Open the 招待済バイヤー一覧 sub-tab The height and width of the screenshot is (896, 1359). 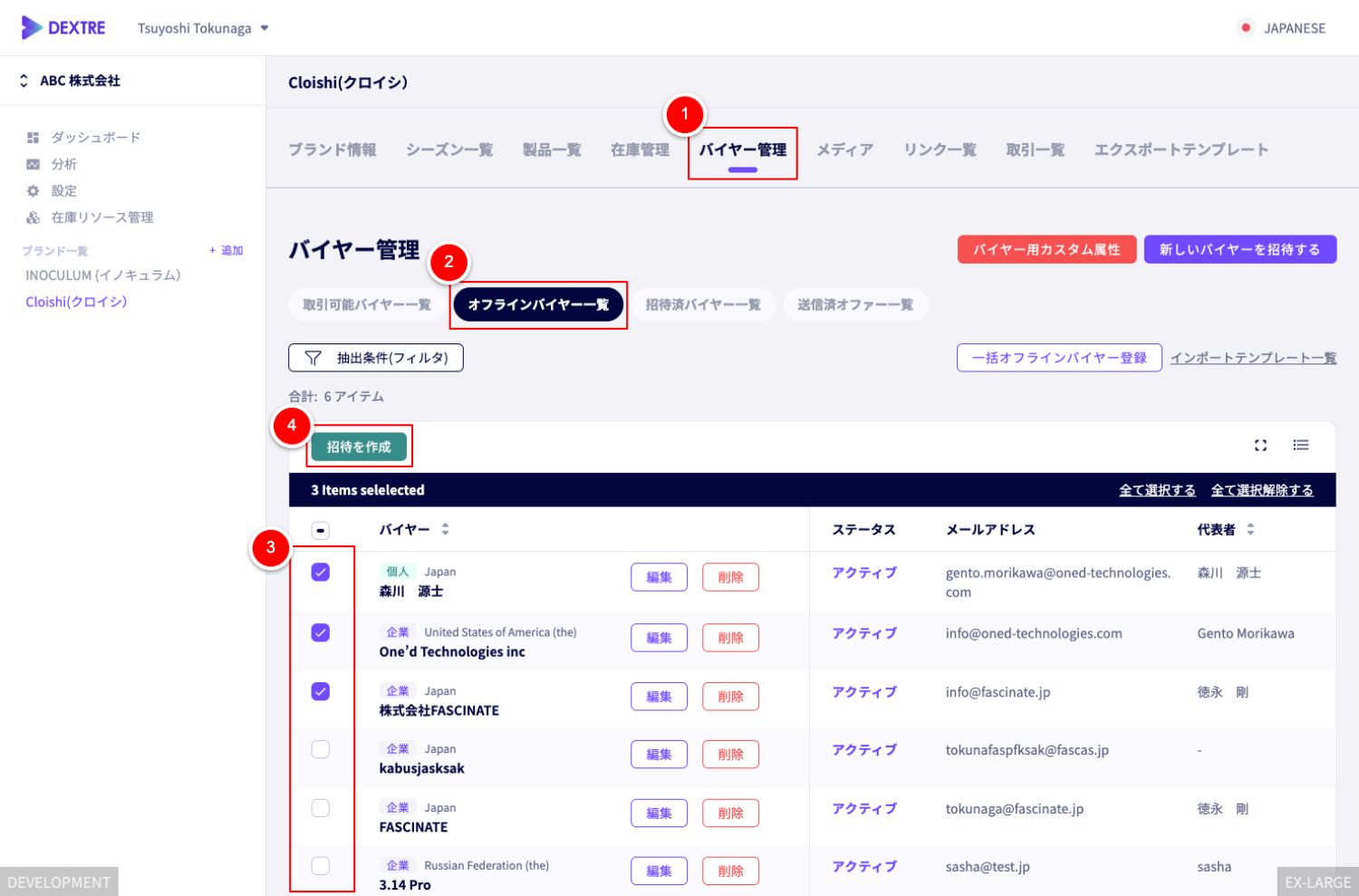703,304
